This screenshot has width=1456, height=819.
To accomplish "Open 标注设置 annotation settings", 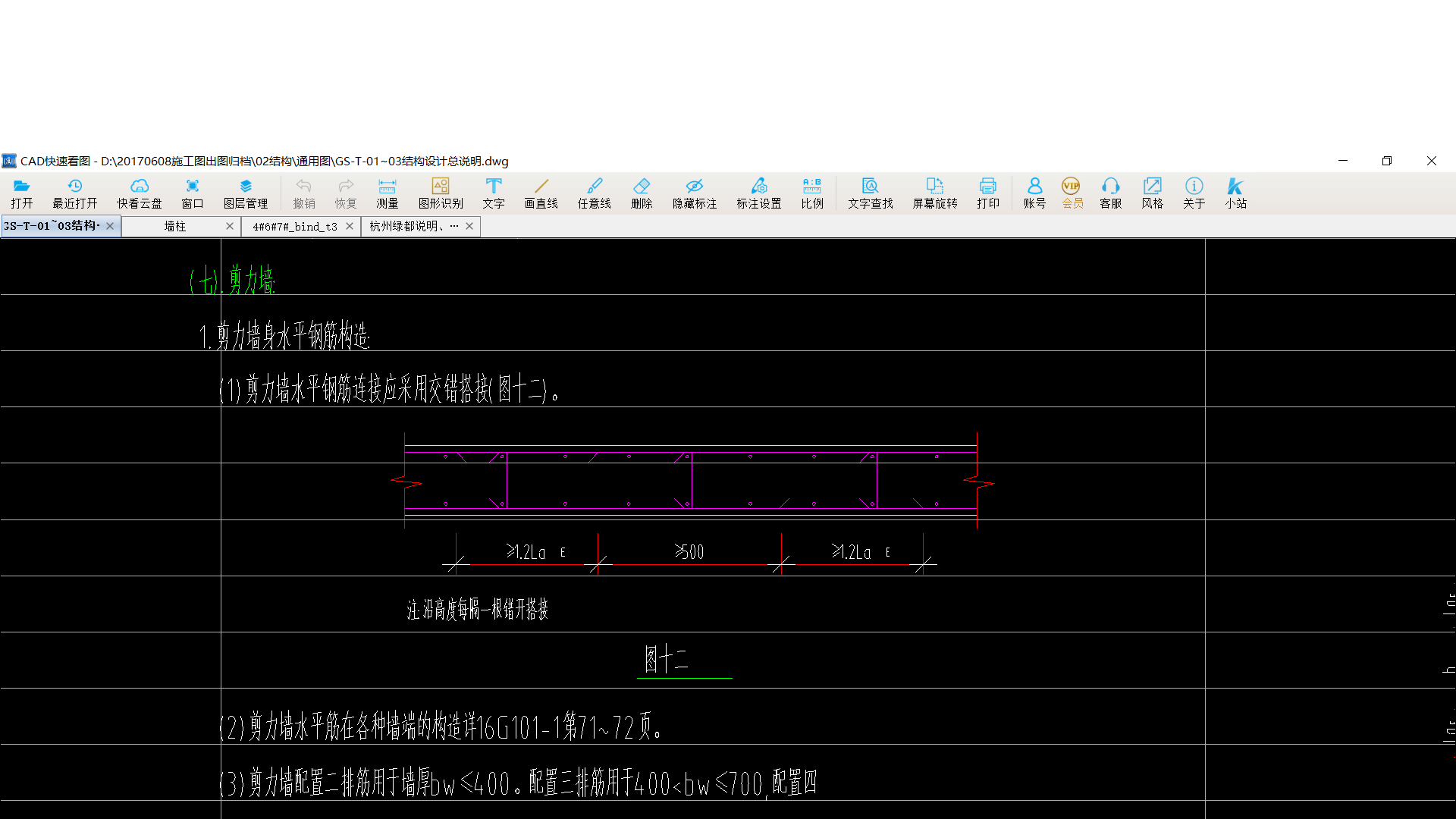I will pos(758,193).
